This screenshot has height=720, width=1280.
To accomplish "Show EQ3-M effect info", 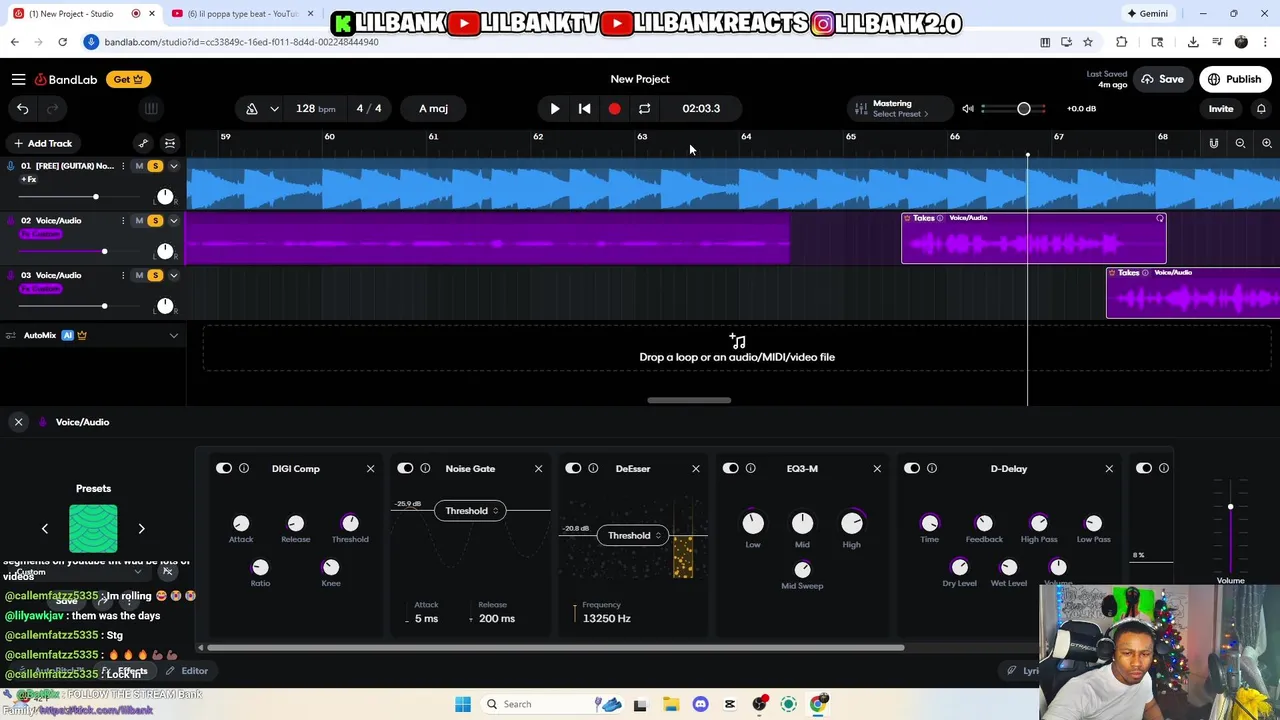I will (x=750, y=468).
